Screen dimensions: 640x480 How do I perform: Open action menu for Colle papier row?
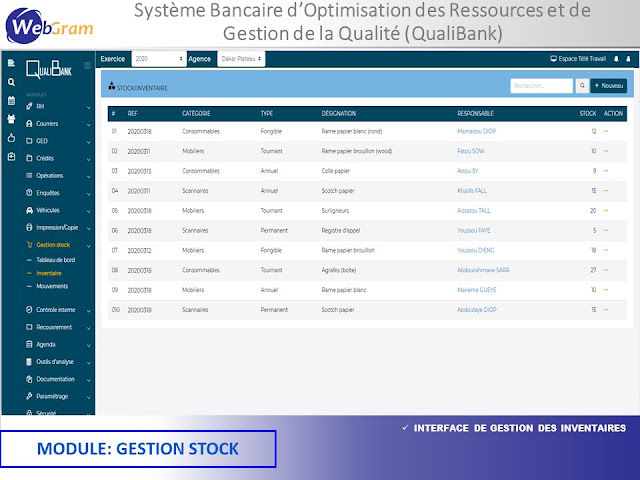[x=606, y=171]
